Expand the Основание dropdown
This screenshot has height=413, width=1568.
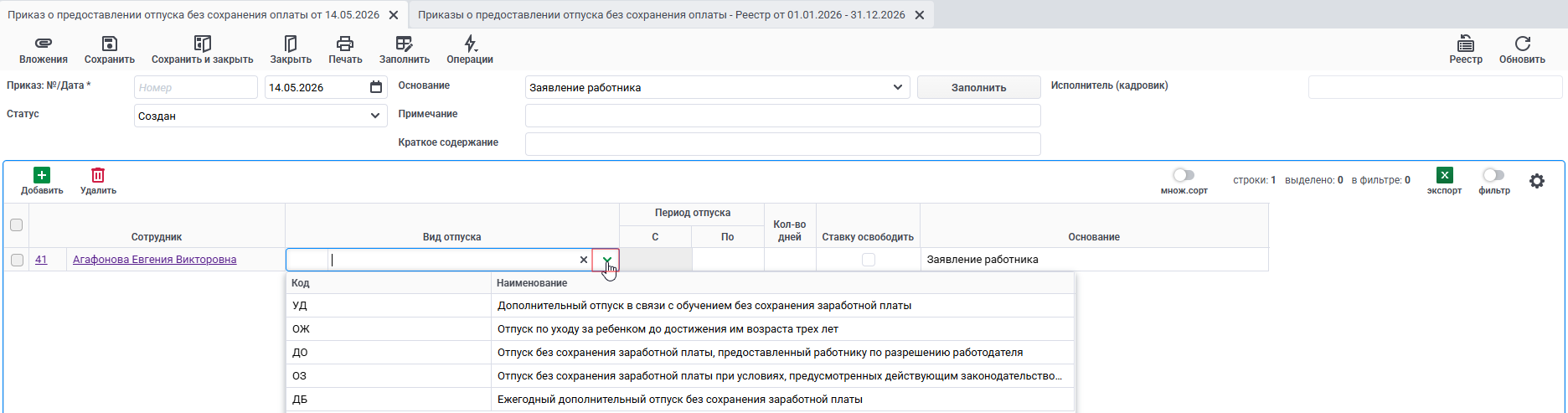click(898, 87)
